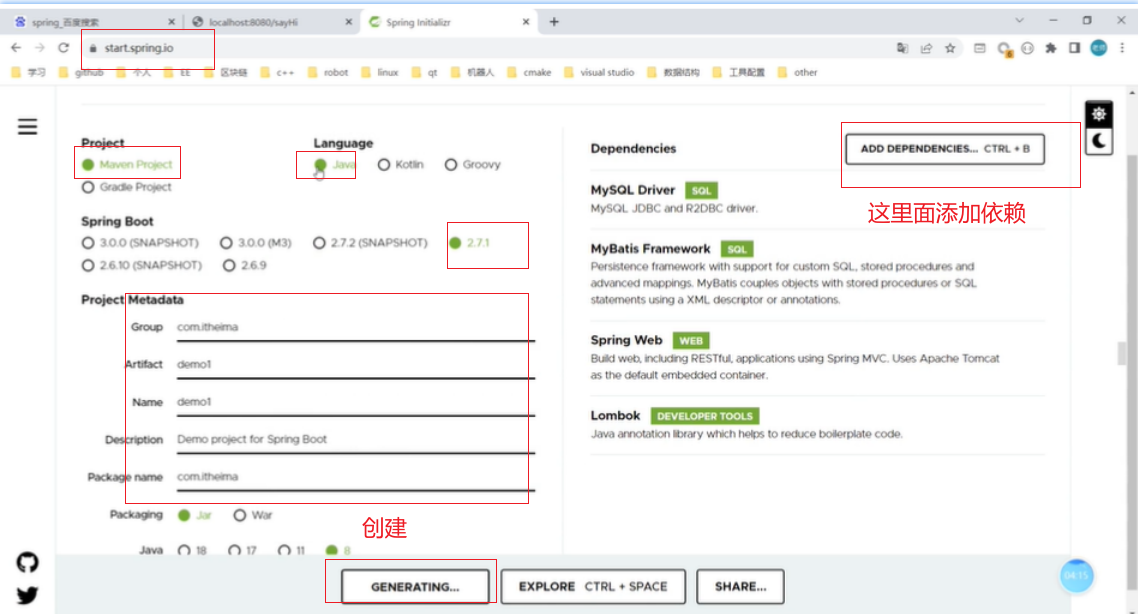Bookmark this page with the star icon
Screen dimensions: 1138x614
(950, 47)
